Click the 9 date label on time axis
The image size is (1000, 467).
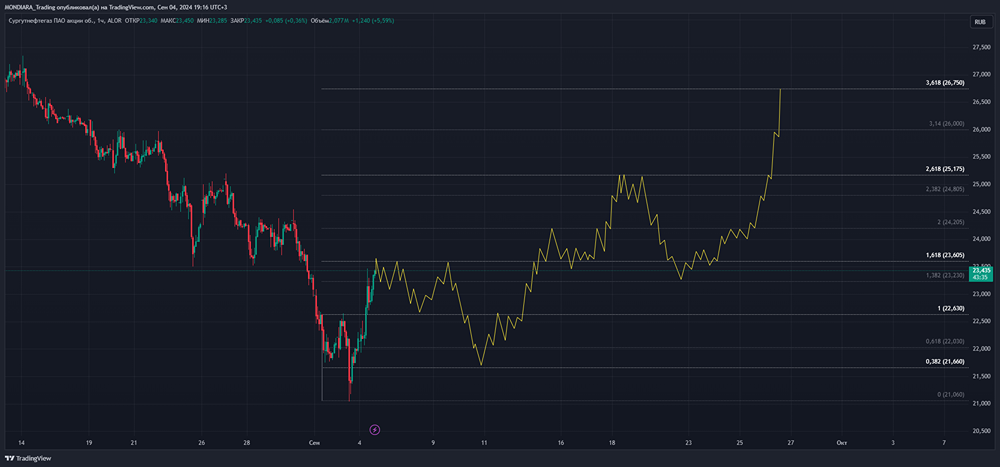pos(433,443)
